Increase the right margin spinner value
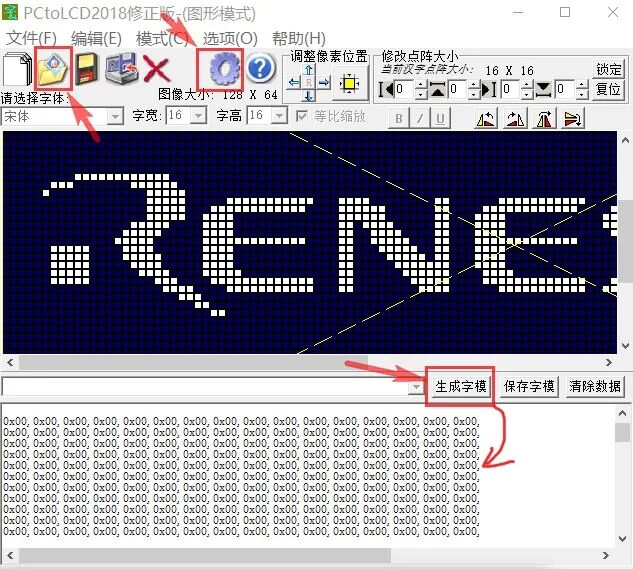 (x=527, y=84)
